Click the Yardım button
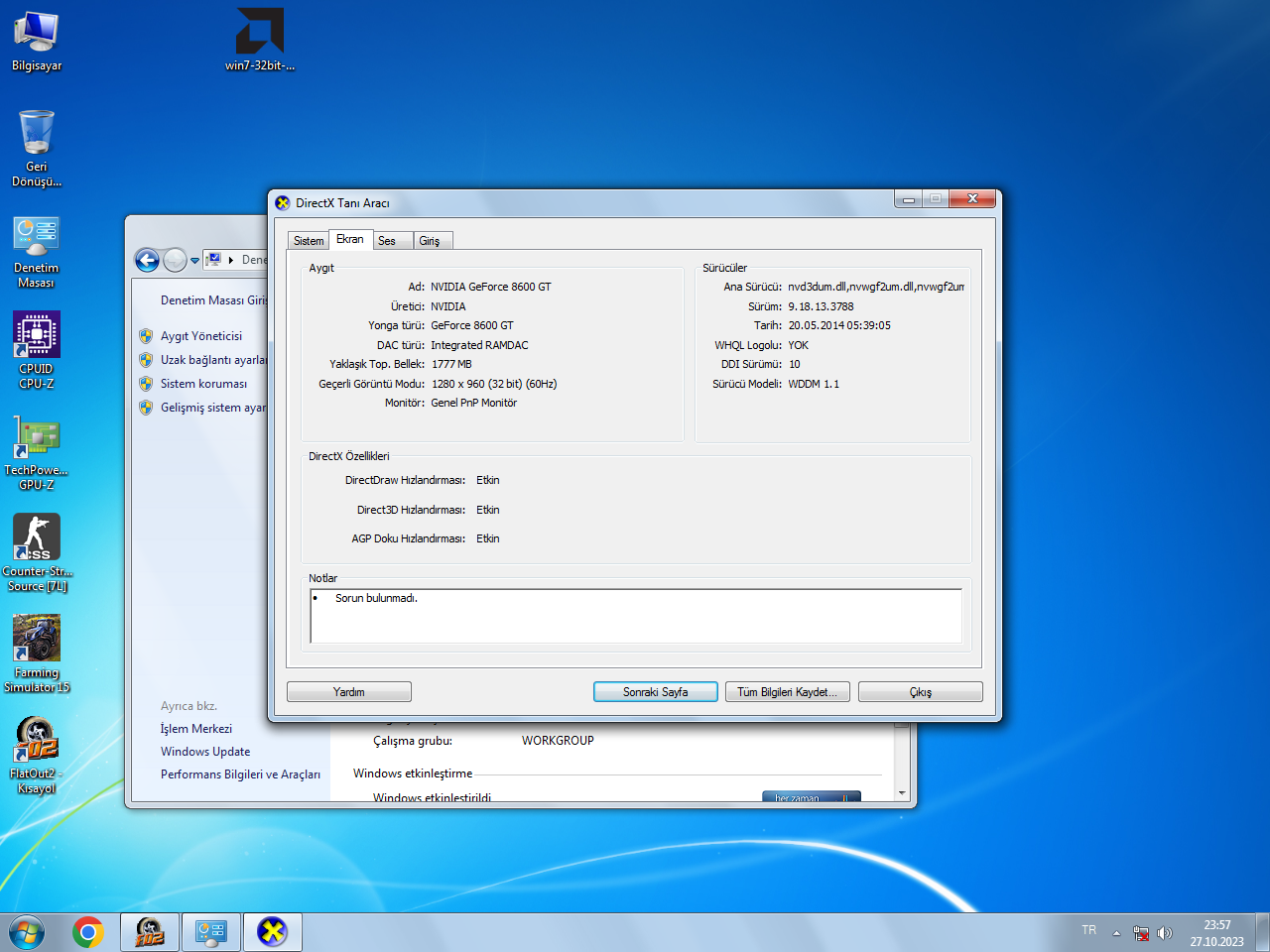This screenshot has width=1270, height=952. pyautogui.click(x=349, y=692)
